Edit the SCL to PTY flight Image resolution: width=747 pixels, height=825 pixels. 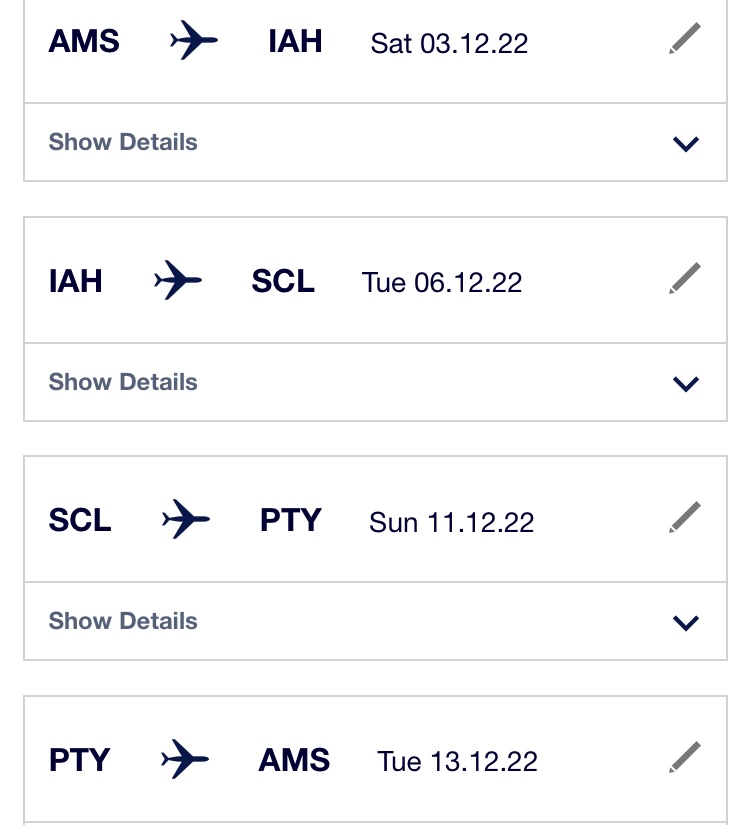click(x=684, y=517)
